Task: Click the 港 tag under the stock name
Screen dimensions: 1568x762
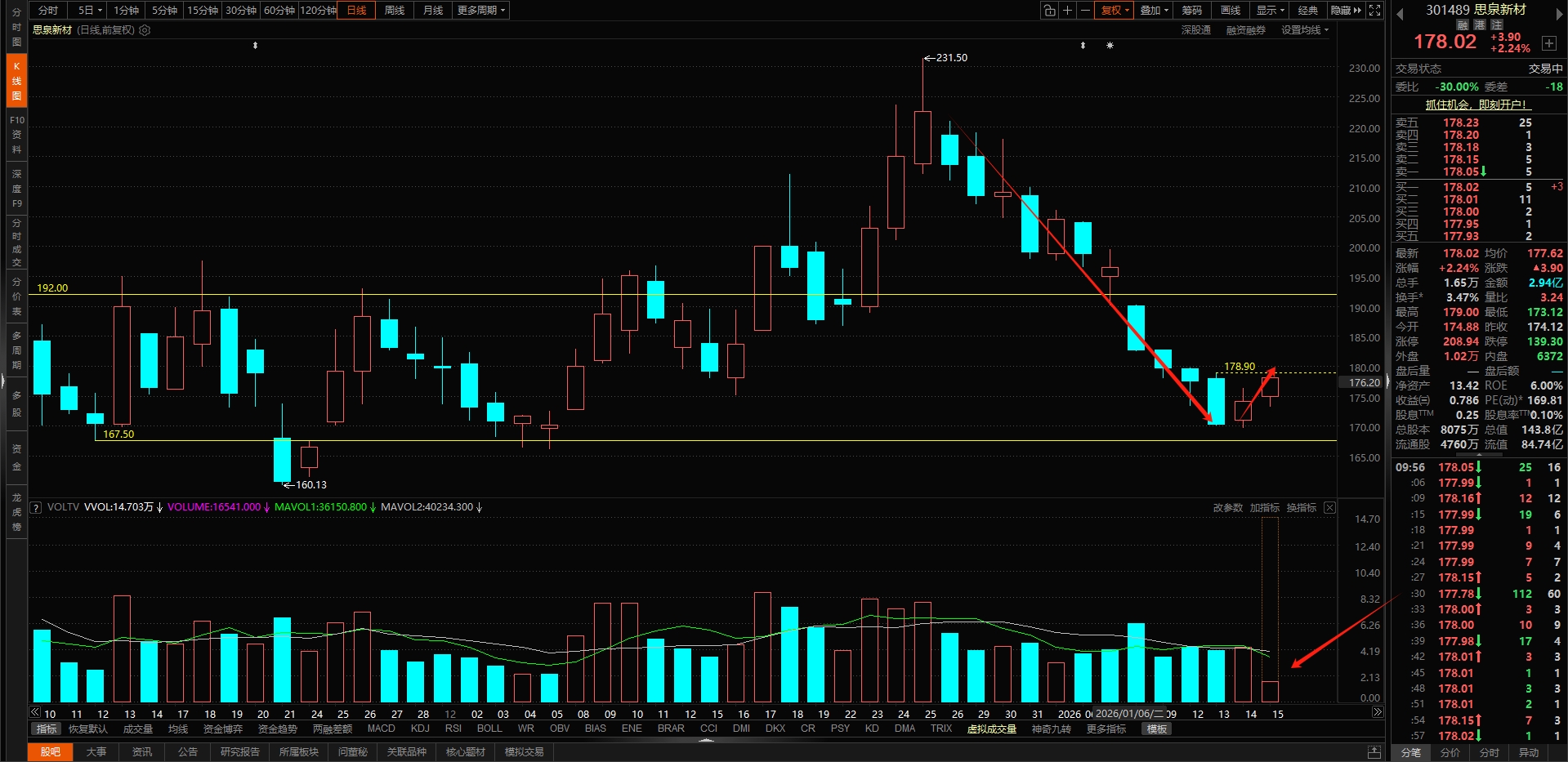Action: (1480, 25)
